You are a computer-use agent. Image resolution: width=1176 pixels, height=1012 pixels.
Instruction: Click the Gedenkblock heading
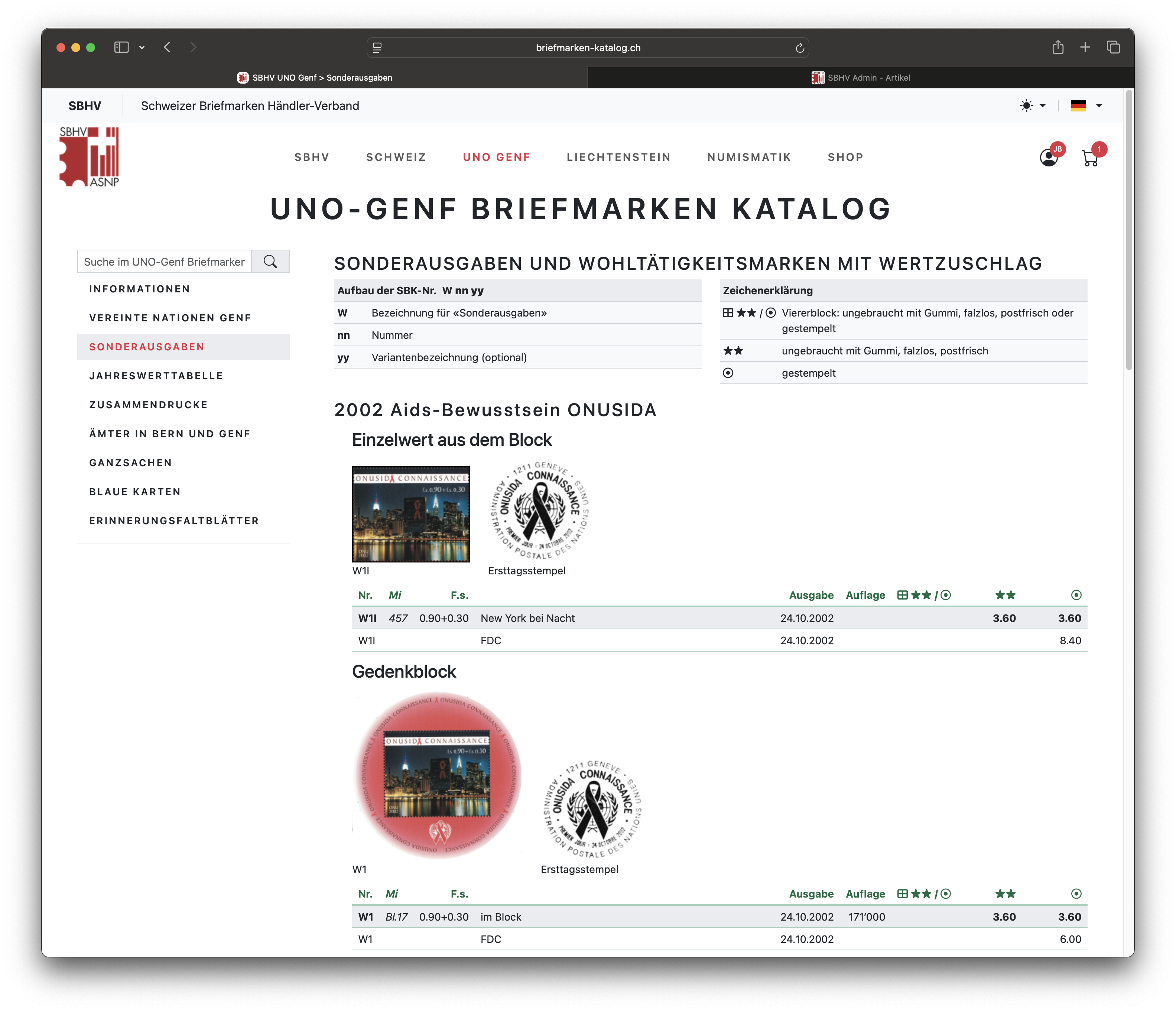click(x=404, y=671)
